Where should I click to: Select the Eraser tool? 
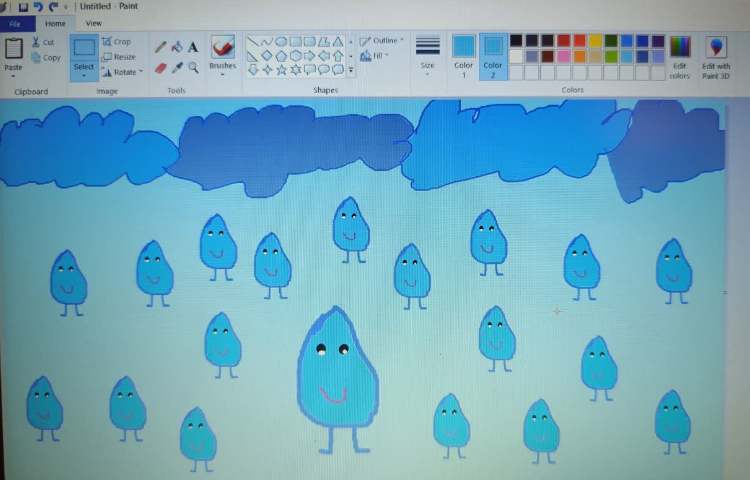point(160,68)
